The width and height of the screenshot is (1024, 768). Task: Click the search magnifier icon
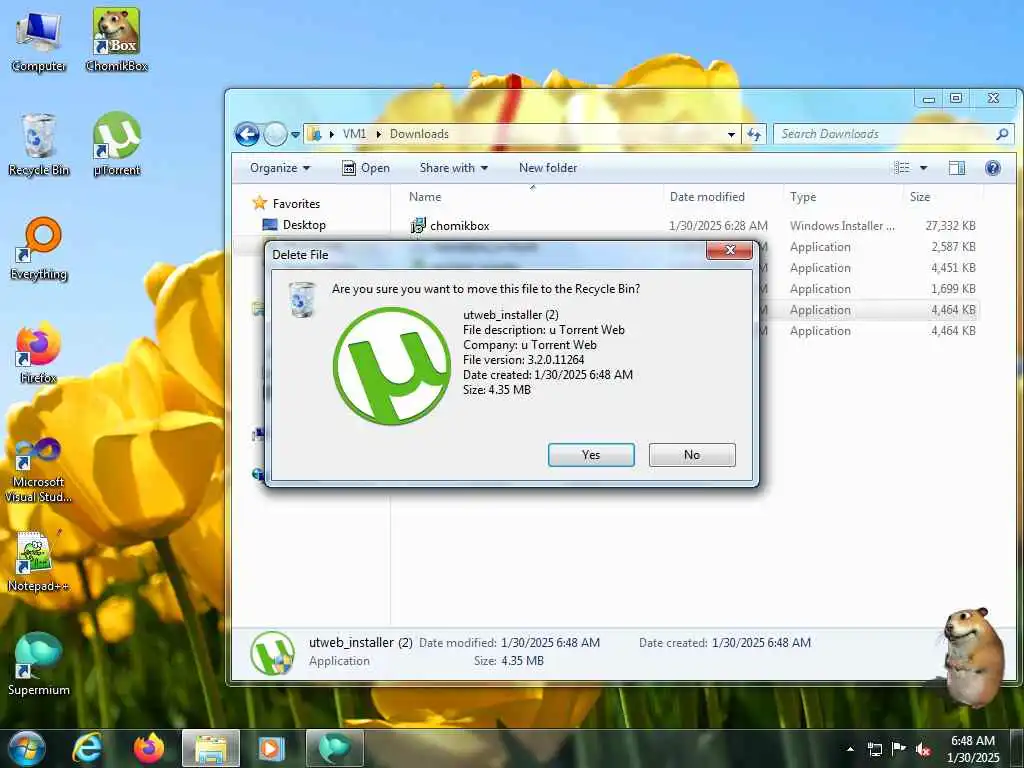[1002, 134]
